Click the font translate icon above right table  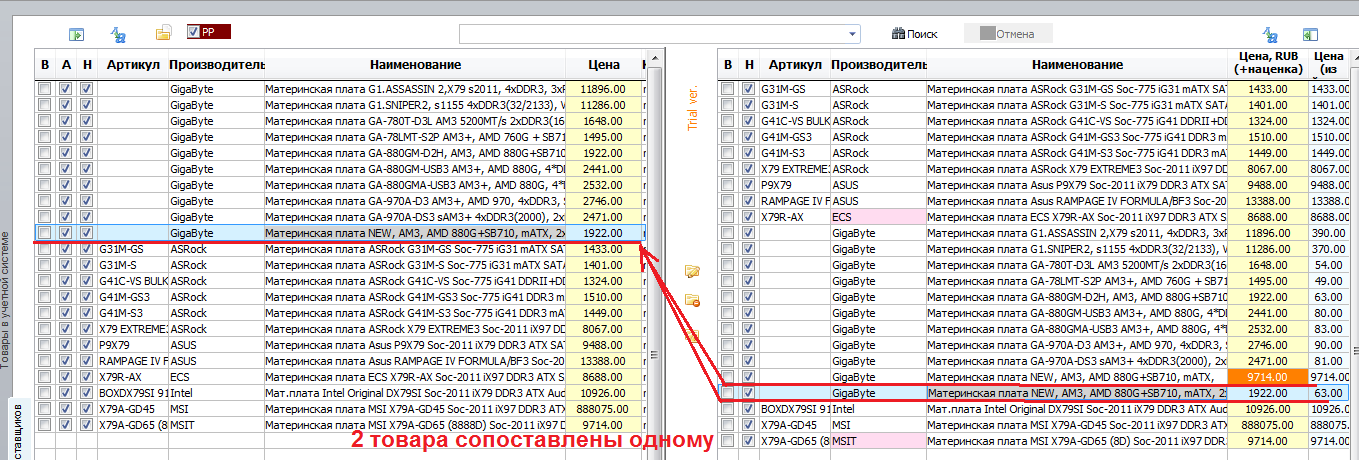coord(1270,34)
